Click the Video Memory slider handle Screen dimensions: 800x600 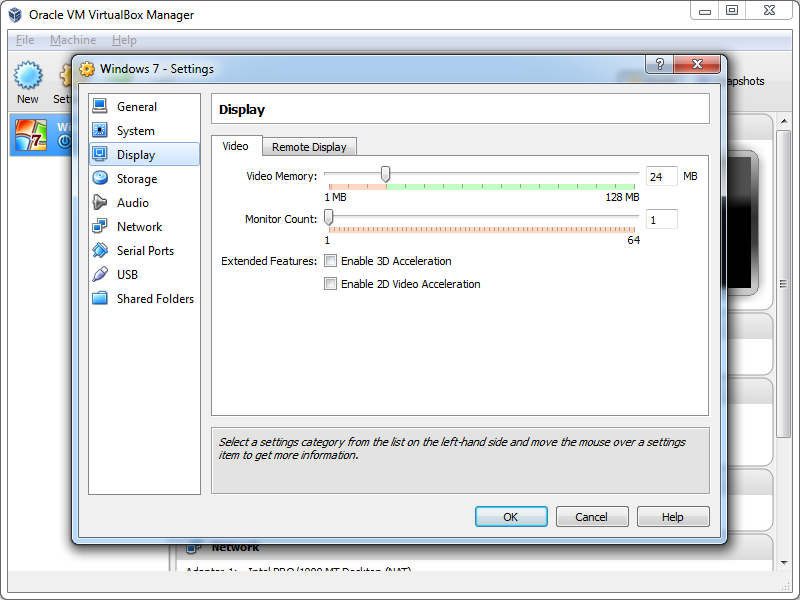pos(385,175)
